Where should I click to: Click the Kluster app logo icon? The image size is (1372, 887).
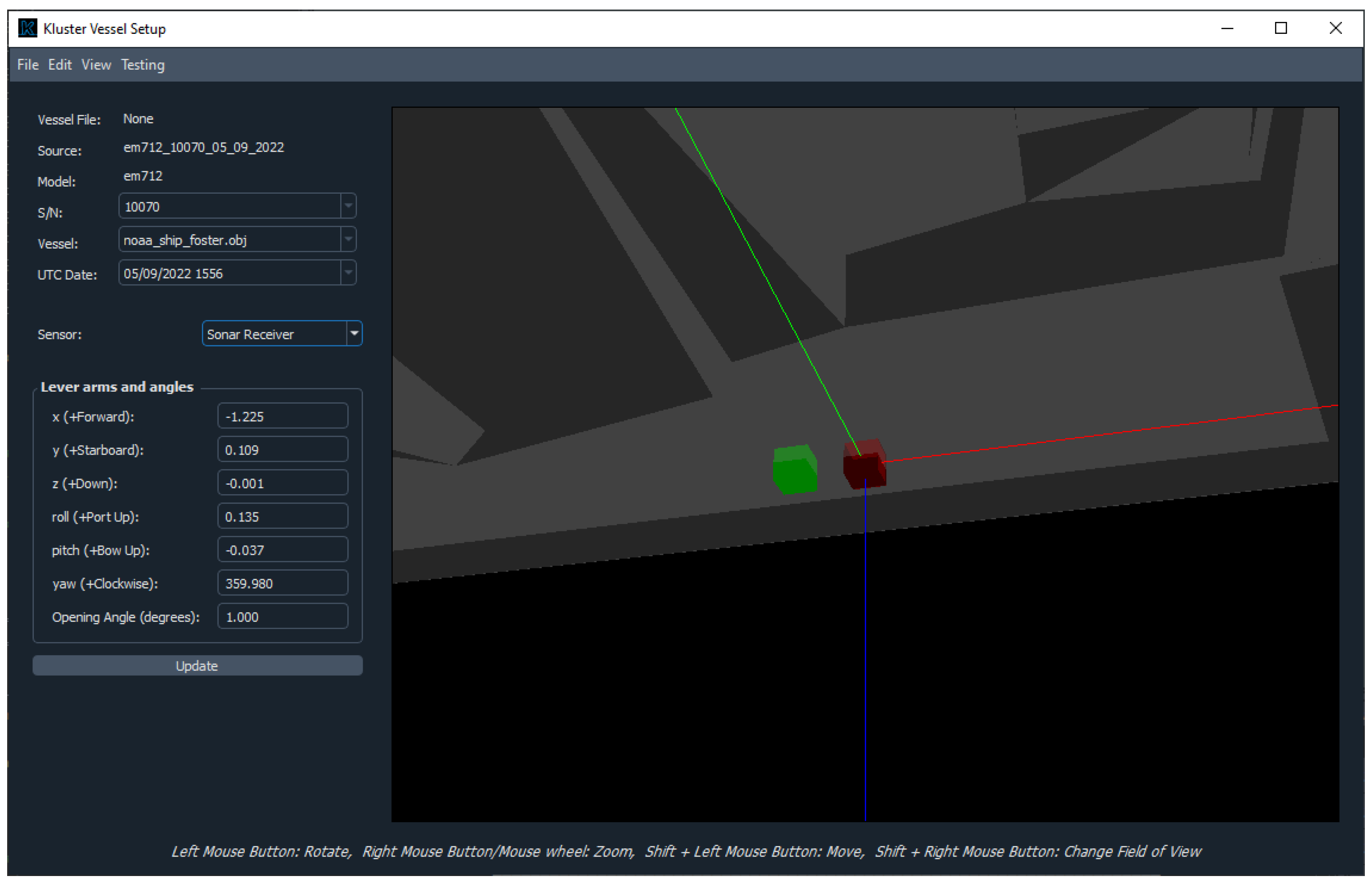pos(27,28)
